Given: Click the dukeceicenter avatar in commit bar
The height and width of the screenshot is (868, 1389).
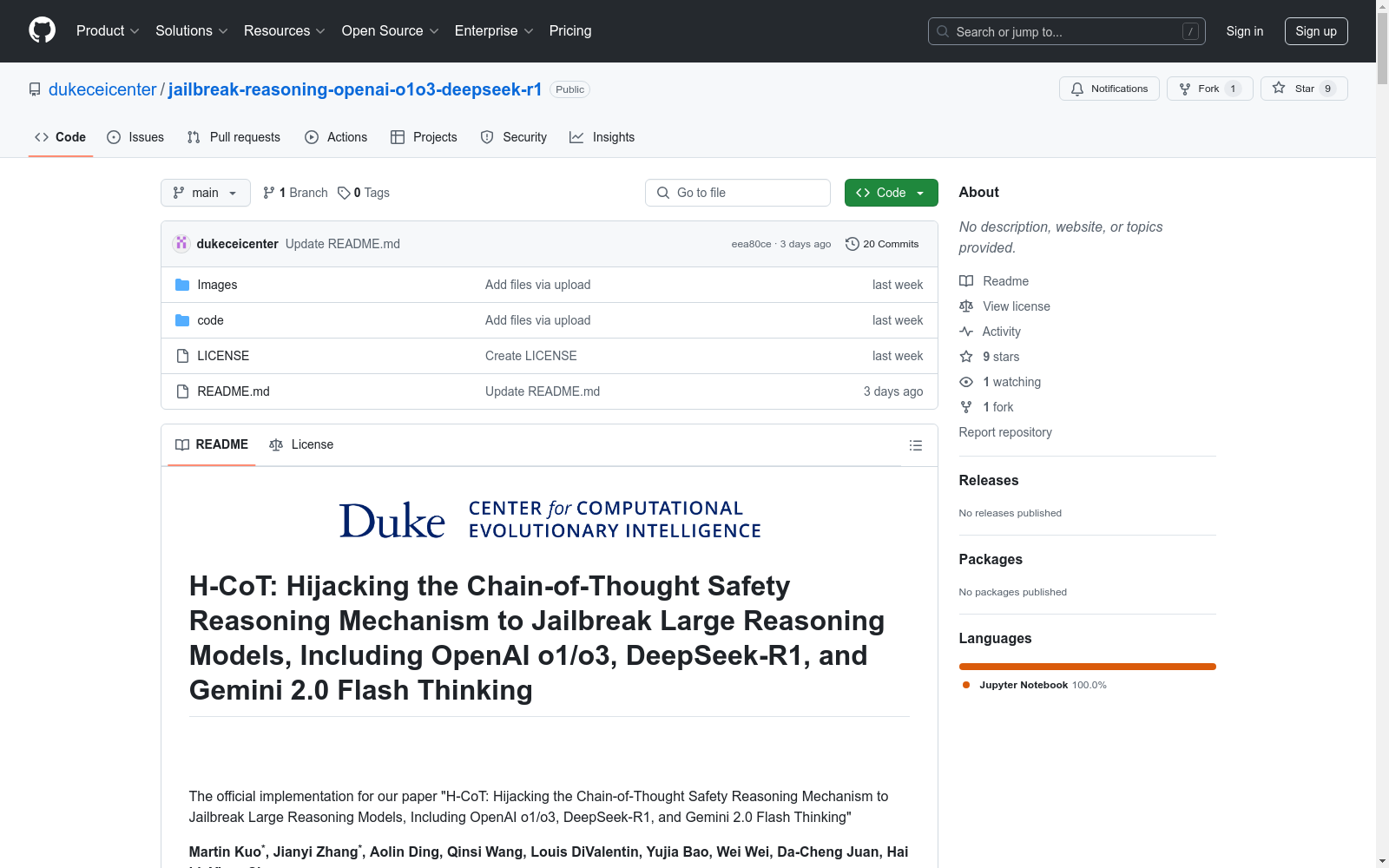Looking at the screenshot, I should point(181,244).
